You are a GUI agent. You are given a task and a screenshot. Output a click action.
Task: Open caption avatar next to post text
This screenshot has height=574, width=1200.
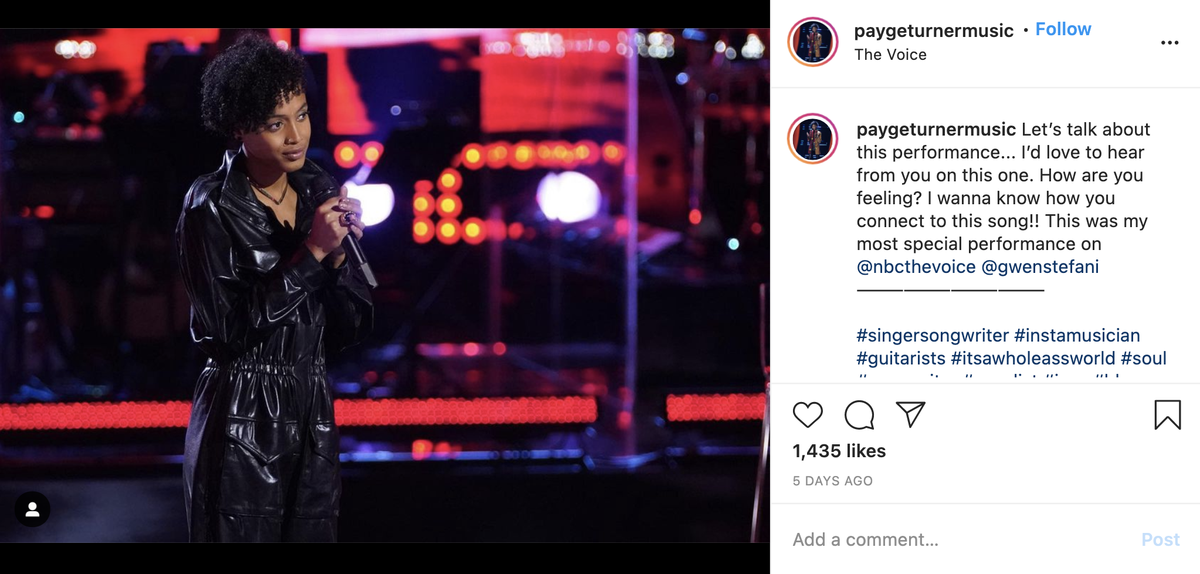tap(813, 139)
